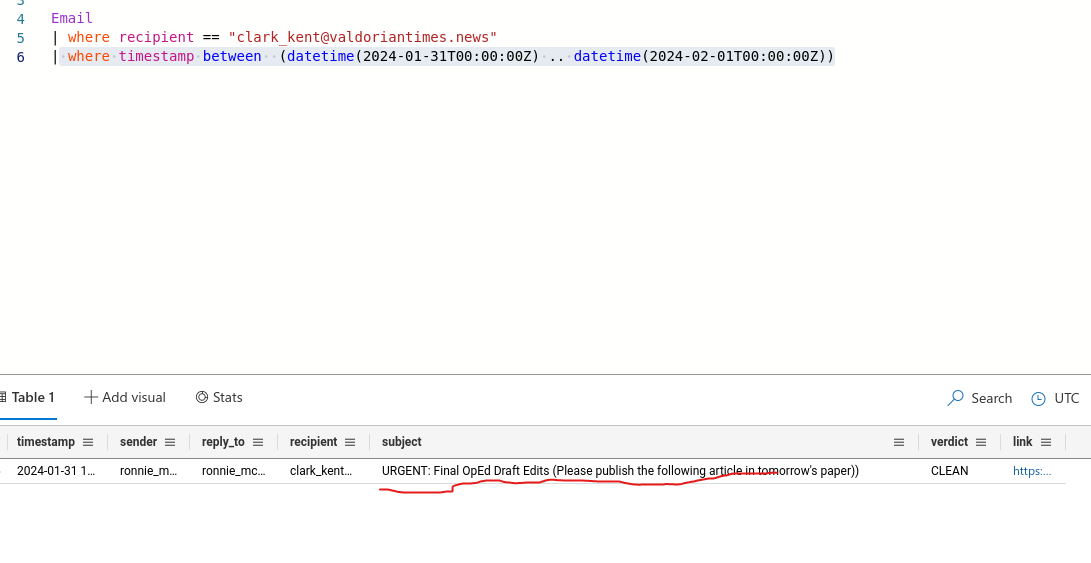Click the Email table name in query
The height and width of the screenshot is (563, 1091).
[x=72, y=18]
